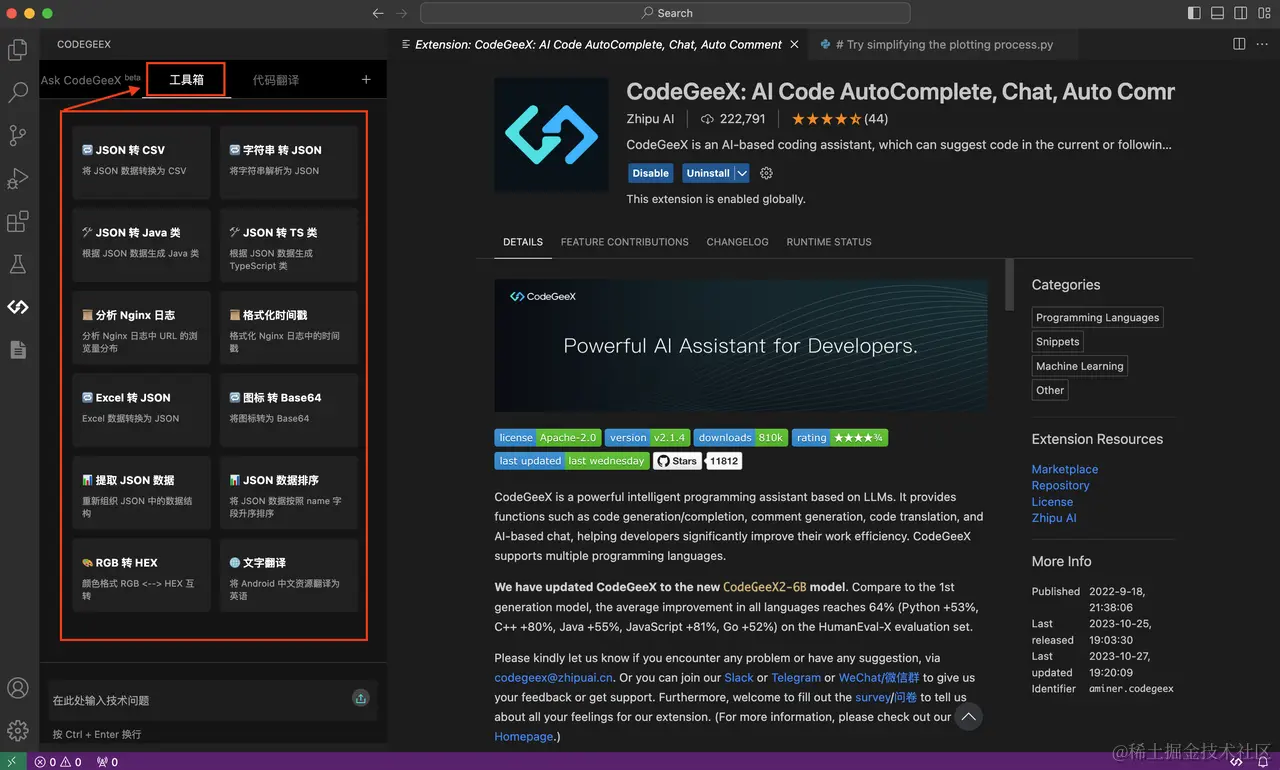
Task: Open the Zhipu AI resource link
Action: [x=1054, y=518]
